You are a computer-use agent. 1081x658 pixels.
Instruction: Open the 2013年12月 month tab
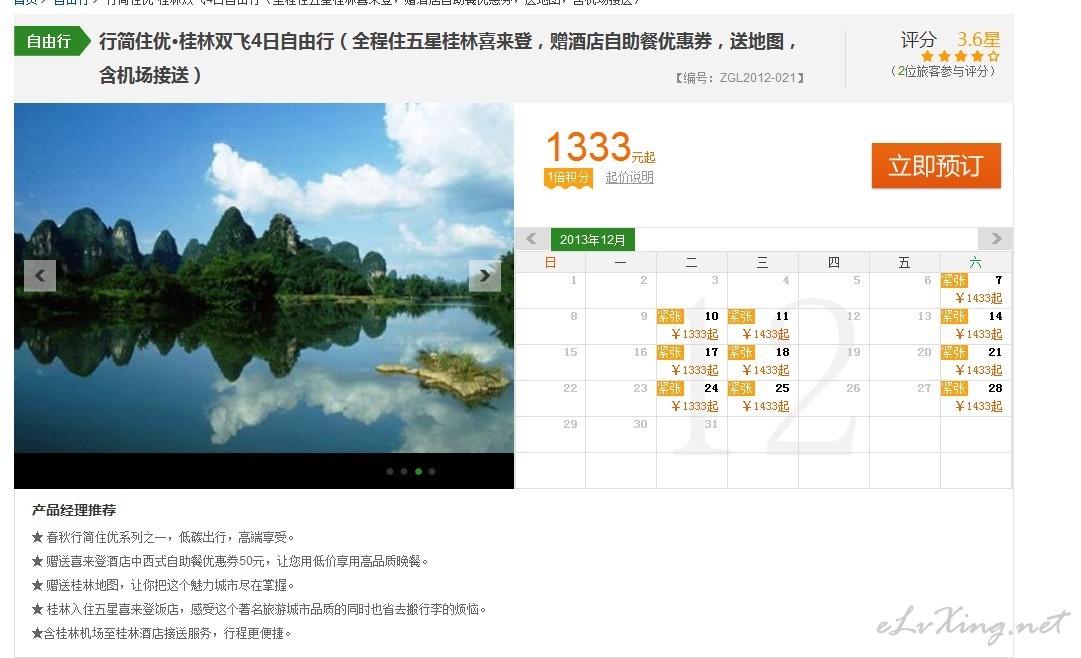tap(593, 239)
